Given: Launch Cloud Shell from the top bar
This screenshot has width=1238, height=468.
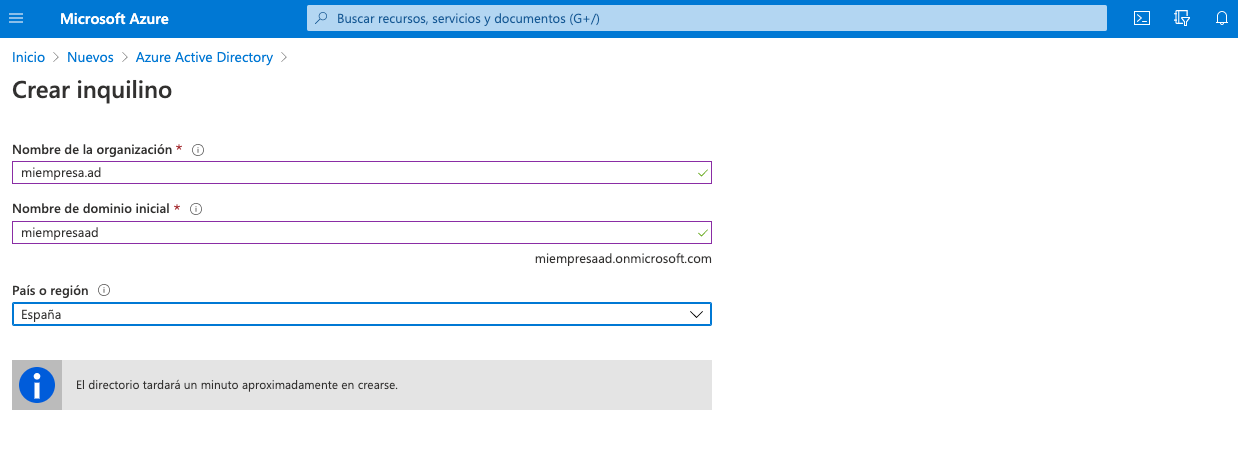Looking at the screenshot, I should coord(1142,18).
